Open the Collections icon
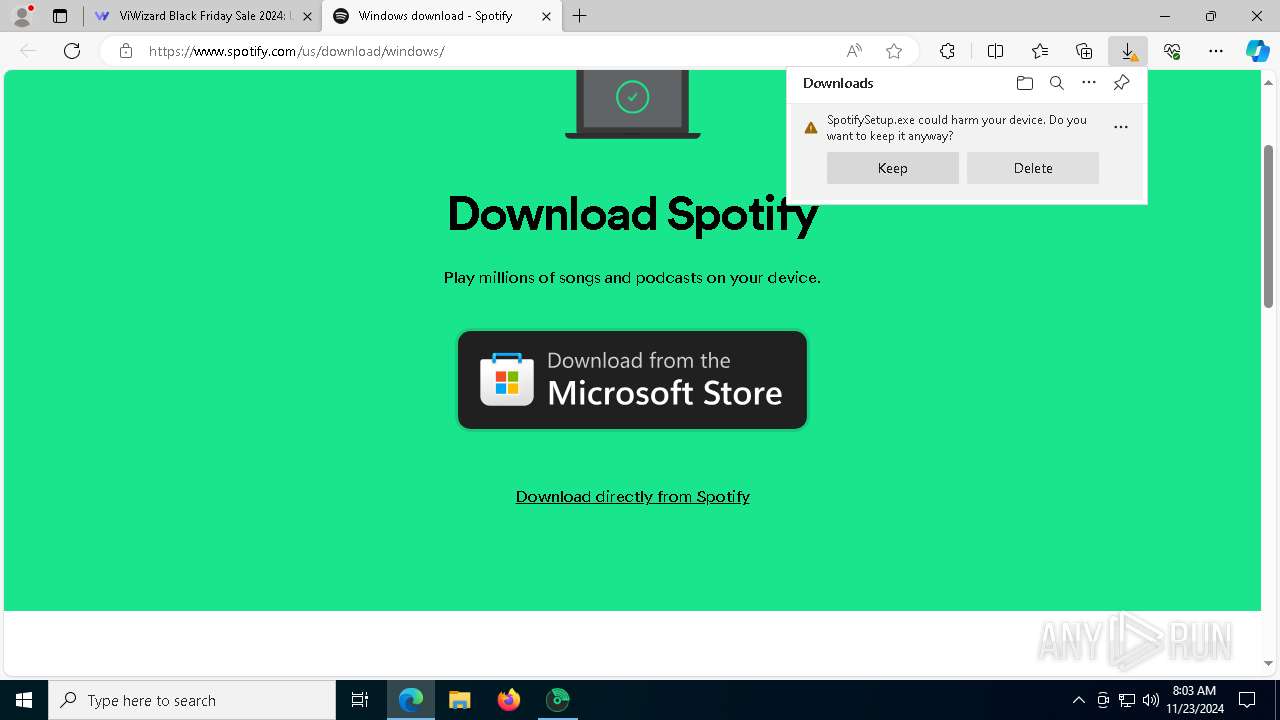This screenshot has height=720, width=1280. pos(1084,51)
